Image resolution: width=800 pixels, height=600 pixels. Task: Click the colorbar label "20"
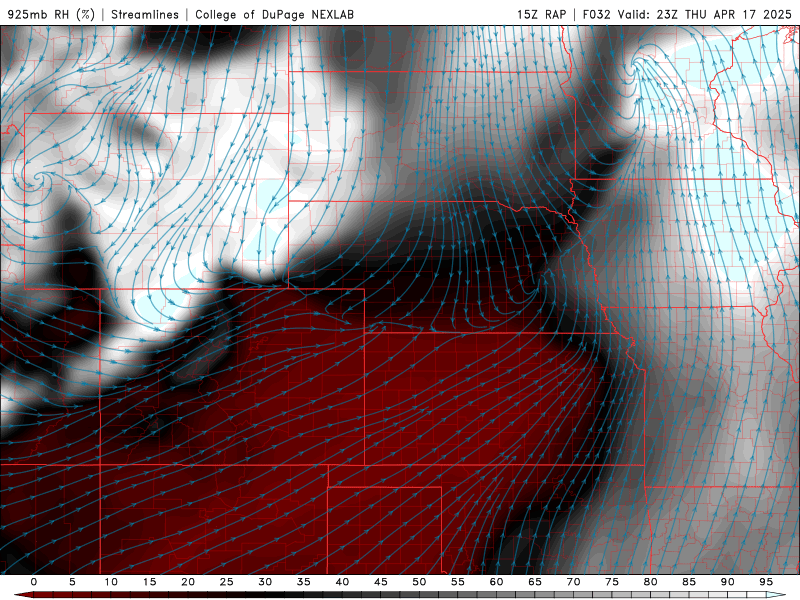pos(188,582)
